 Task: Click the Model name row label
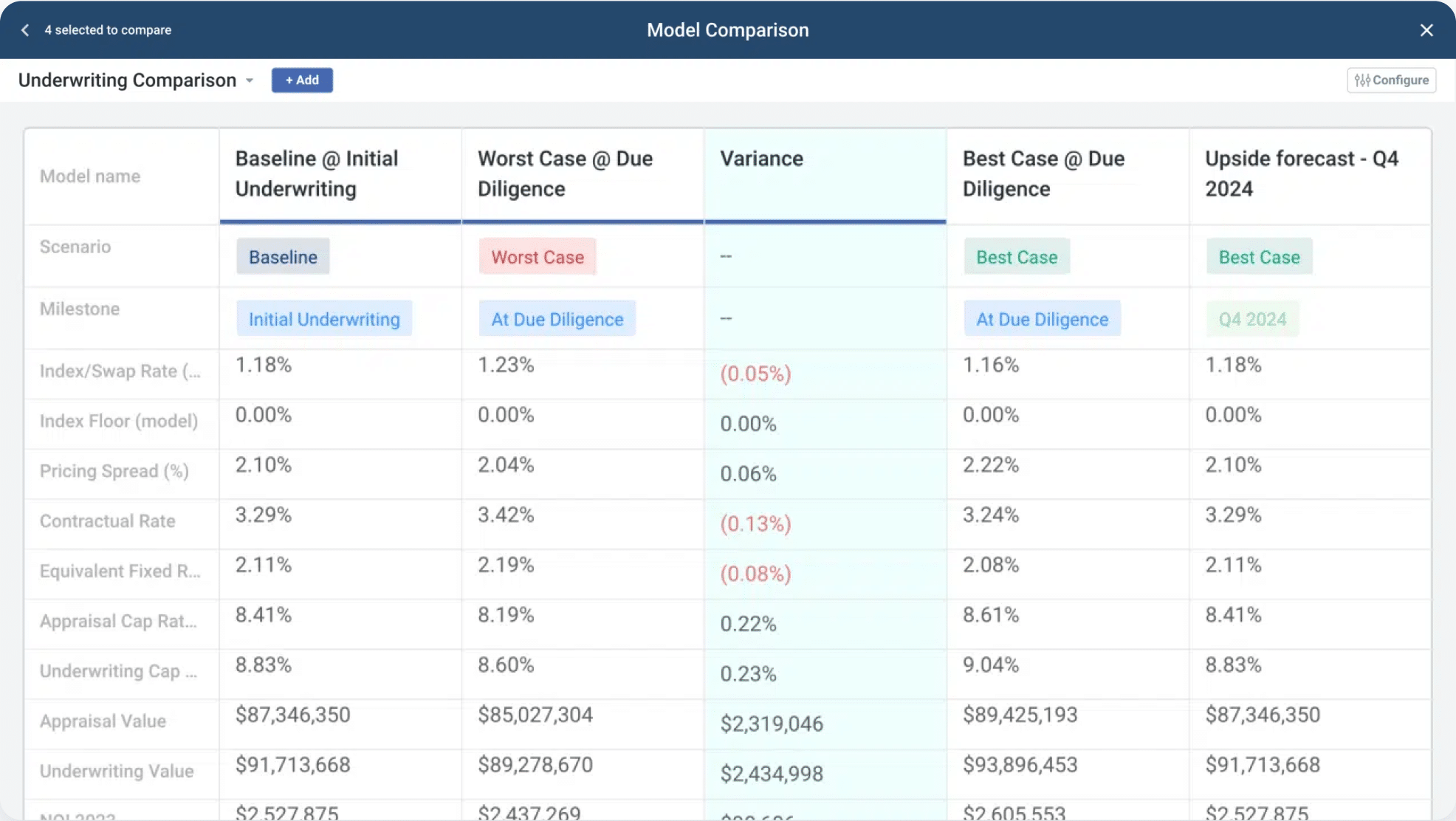click(x=90, y=176)
